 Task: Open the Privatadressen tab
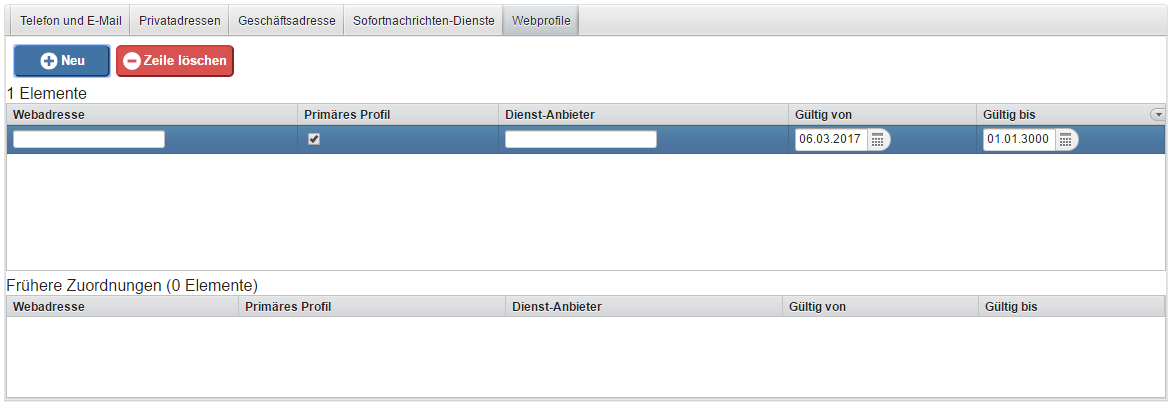point(180,21)
